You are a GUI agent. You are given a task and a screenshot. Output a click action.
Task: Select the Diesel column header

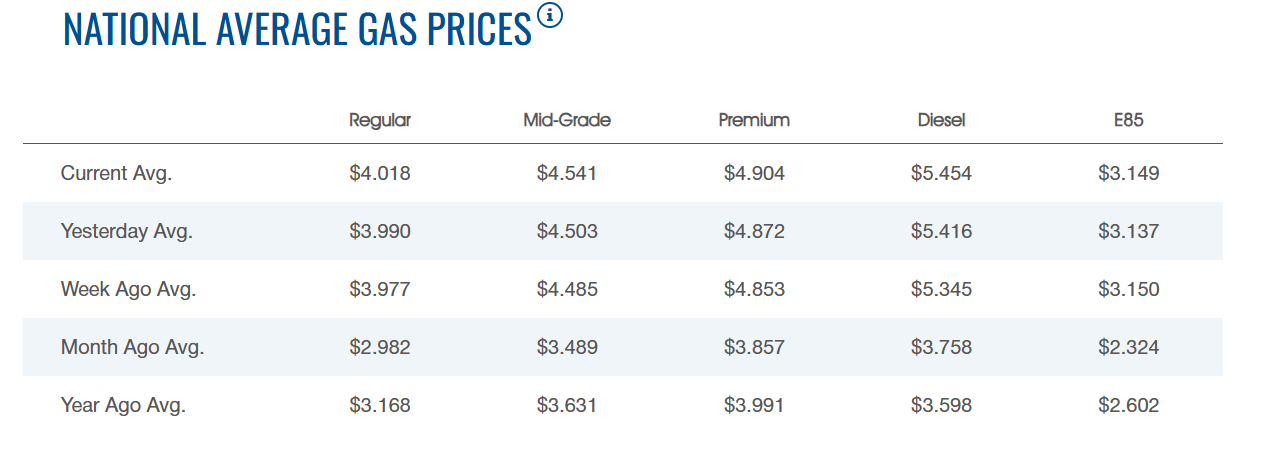coord(941,120)
